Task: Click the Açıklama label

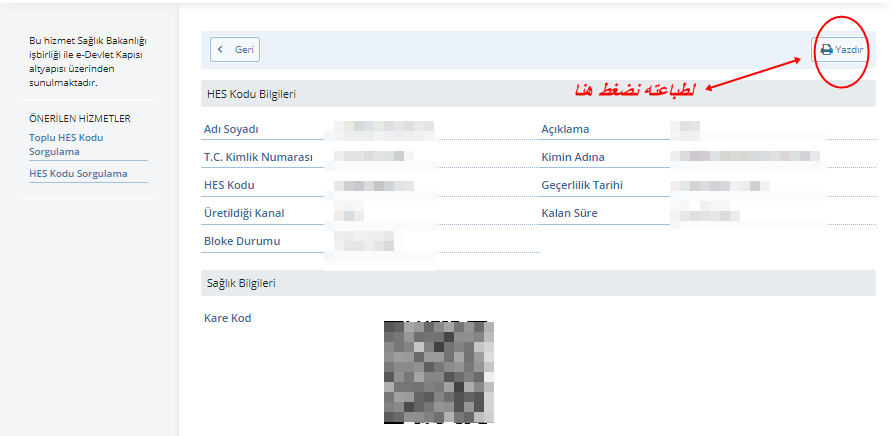Action: (565, 129)
